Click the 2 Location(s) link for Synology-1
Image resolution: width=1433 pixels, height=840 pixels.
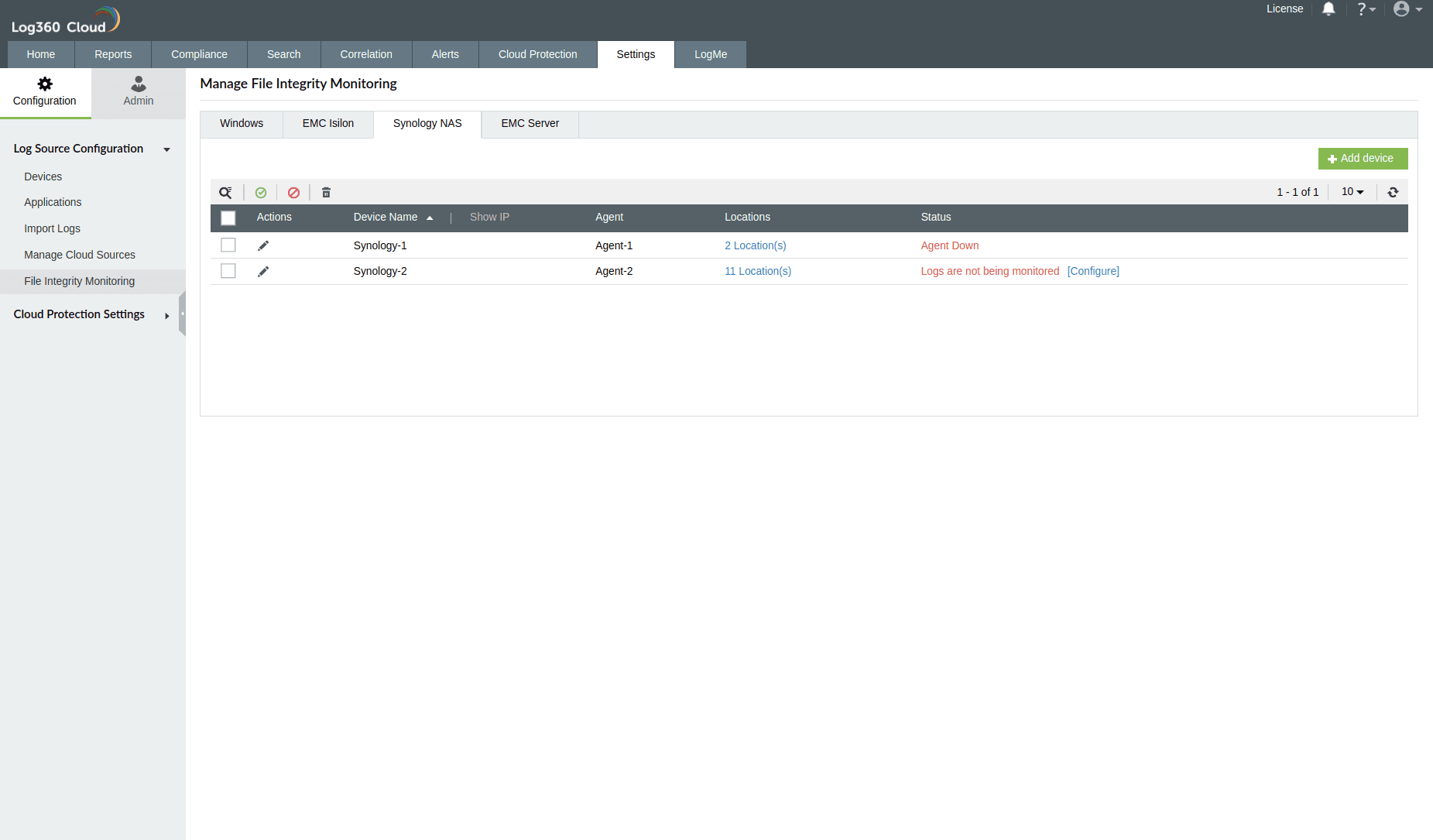click(755, 245)
